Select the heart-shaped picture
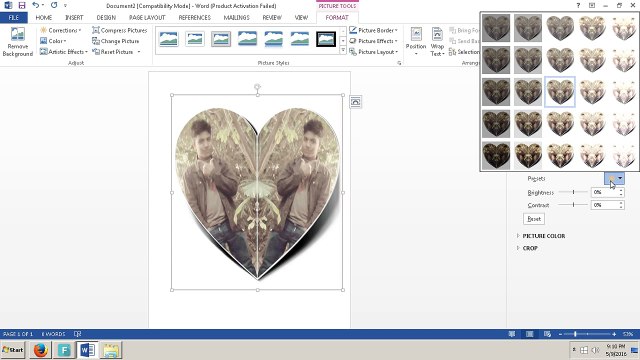640x360 pixels. pyautogui.click(x=257, y=193)
